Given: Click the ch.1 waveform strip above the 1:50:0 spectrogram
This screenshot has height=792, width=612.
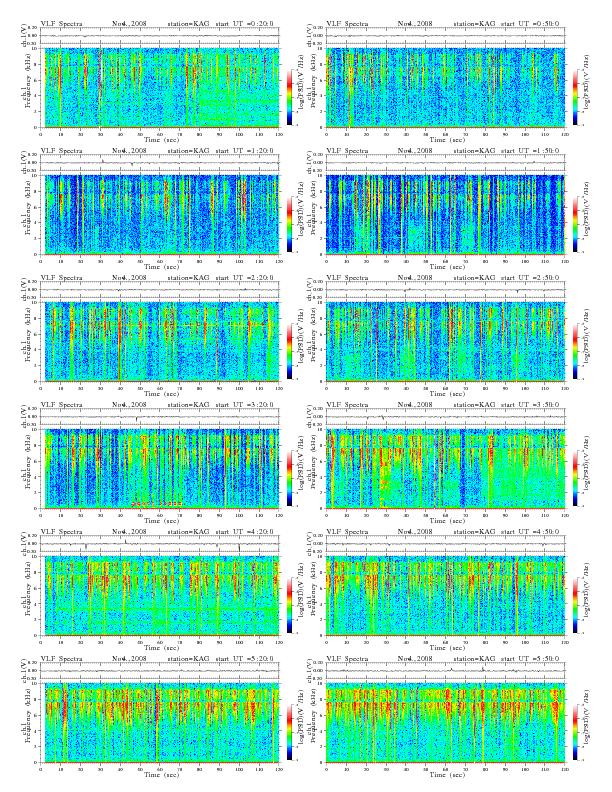Looking at the screenshot, I should coord(446,163).
